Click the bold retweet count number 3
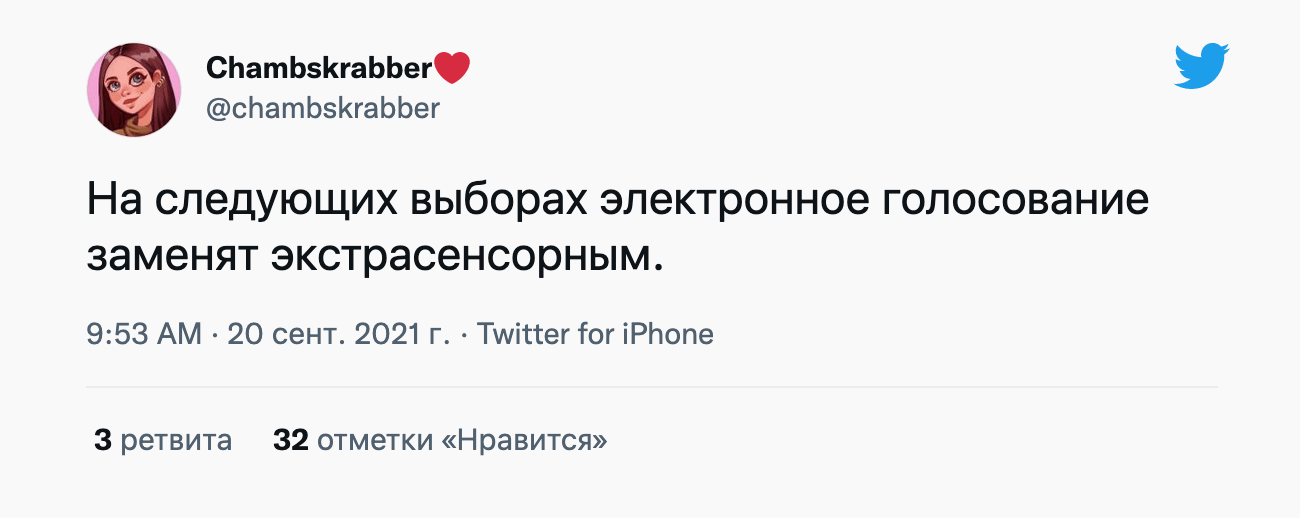This screenshot has width=1300, height=518. 102,440
